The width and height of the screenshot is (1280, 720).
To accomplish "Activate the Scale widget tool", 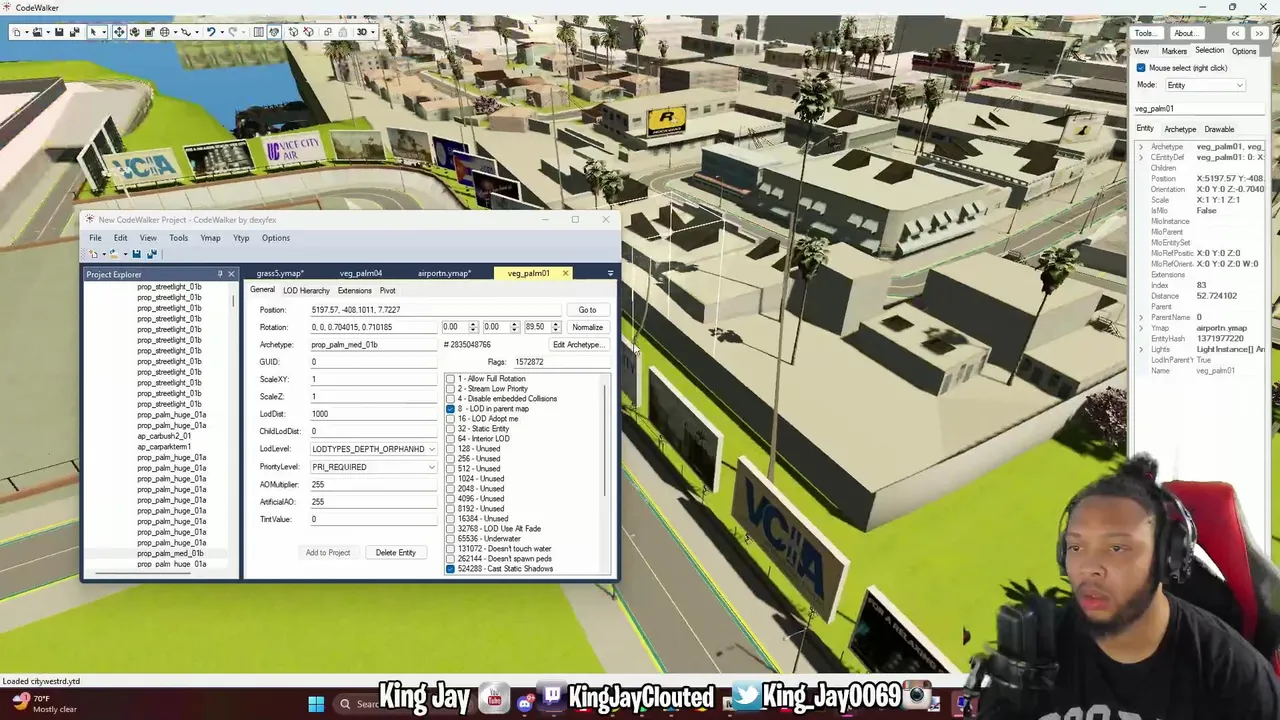I will 150,32.
